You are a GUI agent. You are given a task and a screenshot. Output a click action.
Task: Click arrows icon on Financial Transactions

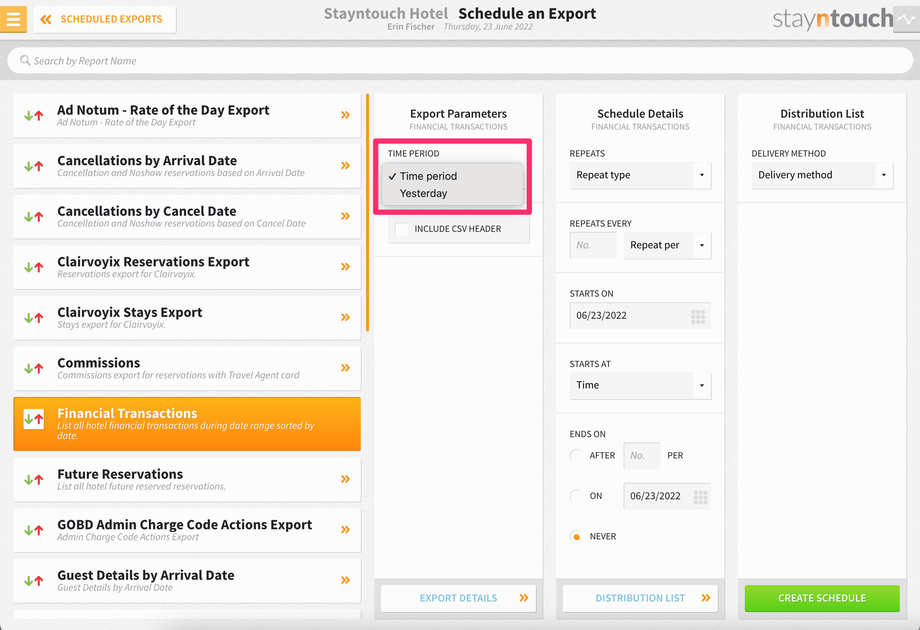click(33, 419)
